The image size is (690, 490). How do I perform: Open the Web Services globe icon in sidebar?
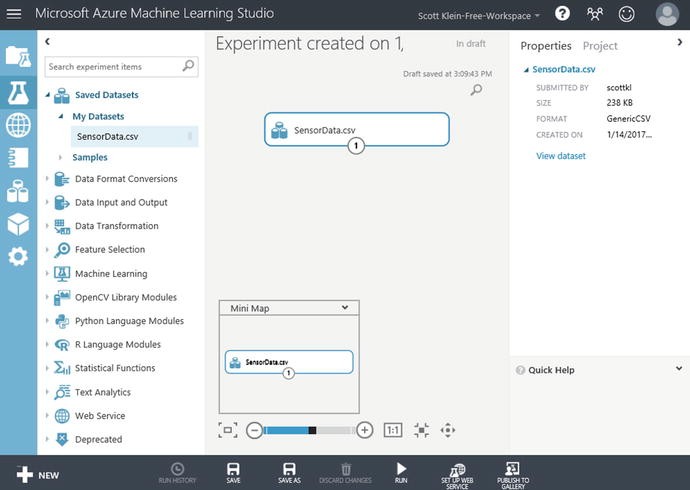point(18,125)
